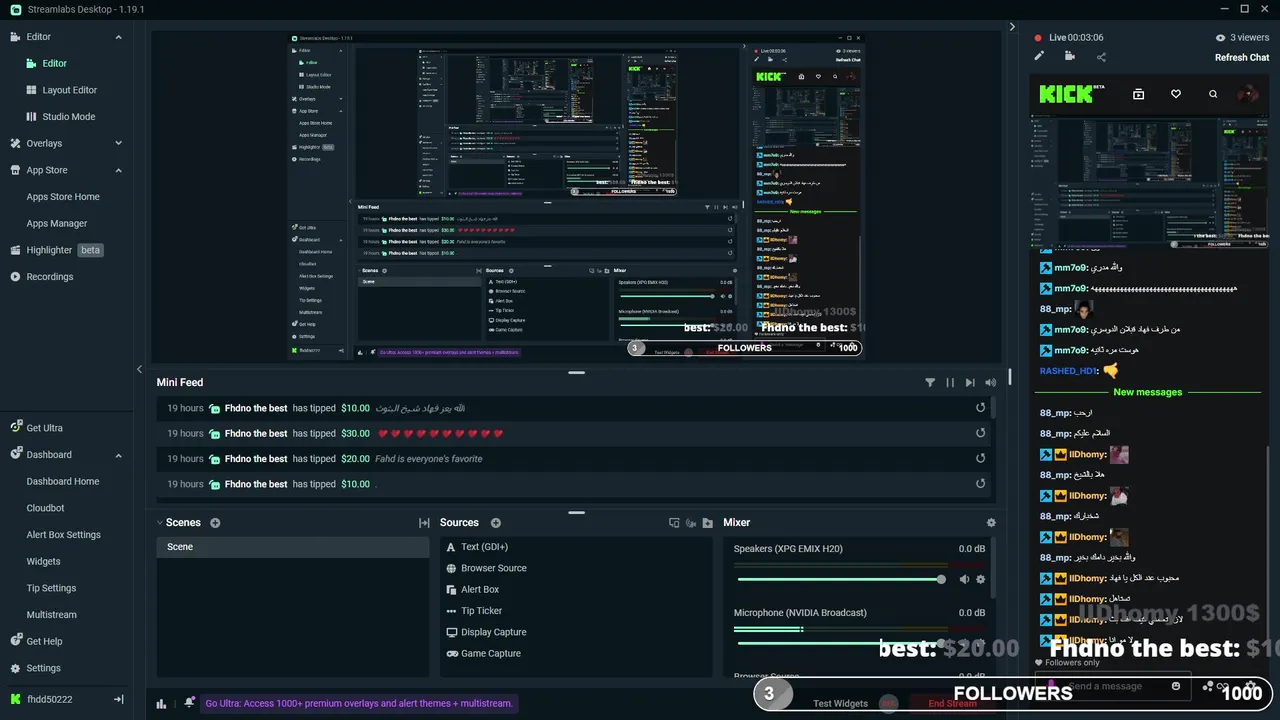Skip the current alert in Mini Feed
1280x720 pixels.
click(970, 382)
